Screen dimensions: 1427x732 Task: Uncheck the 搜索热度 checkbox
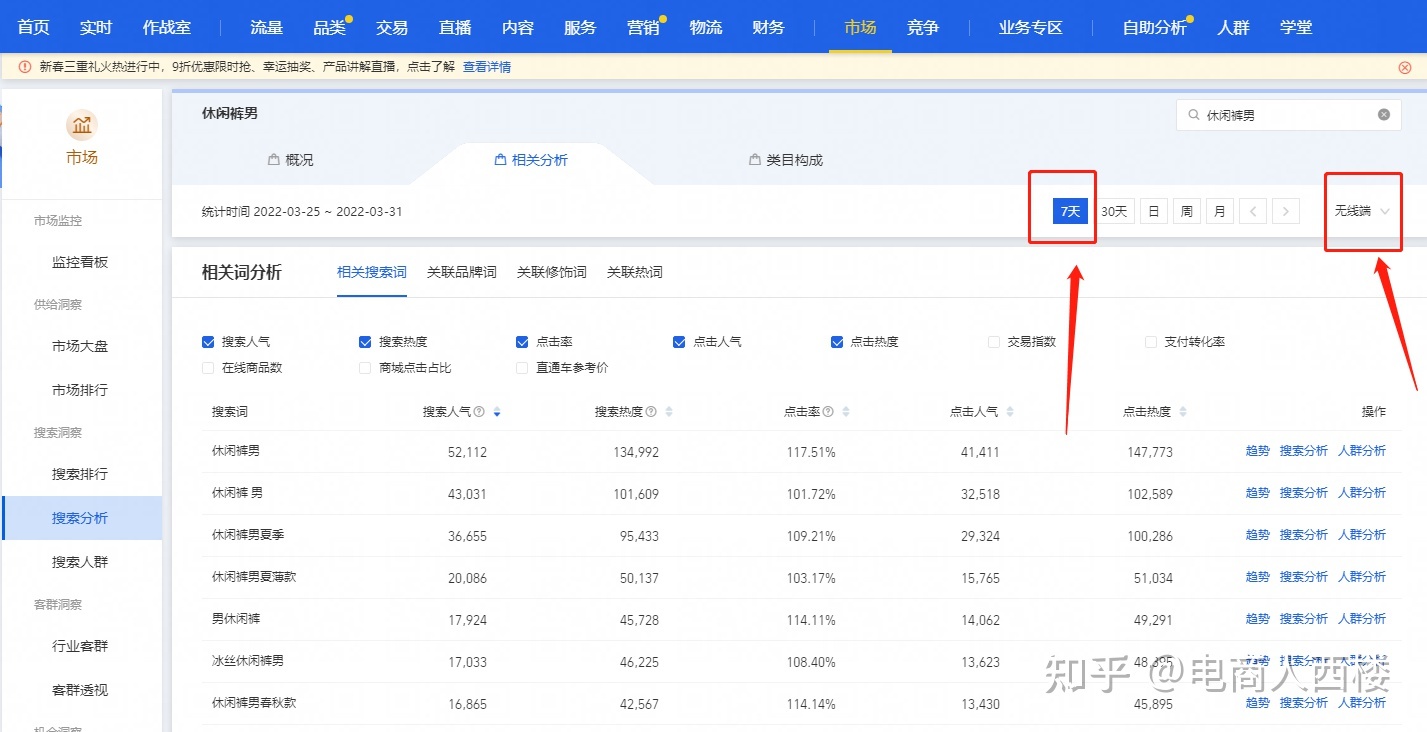point(365,342)
